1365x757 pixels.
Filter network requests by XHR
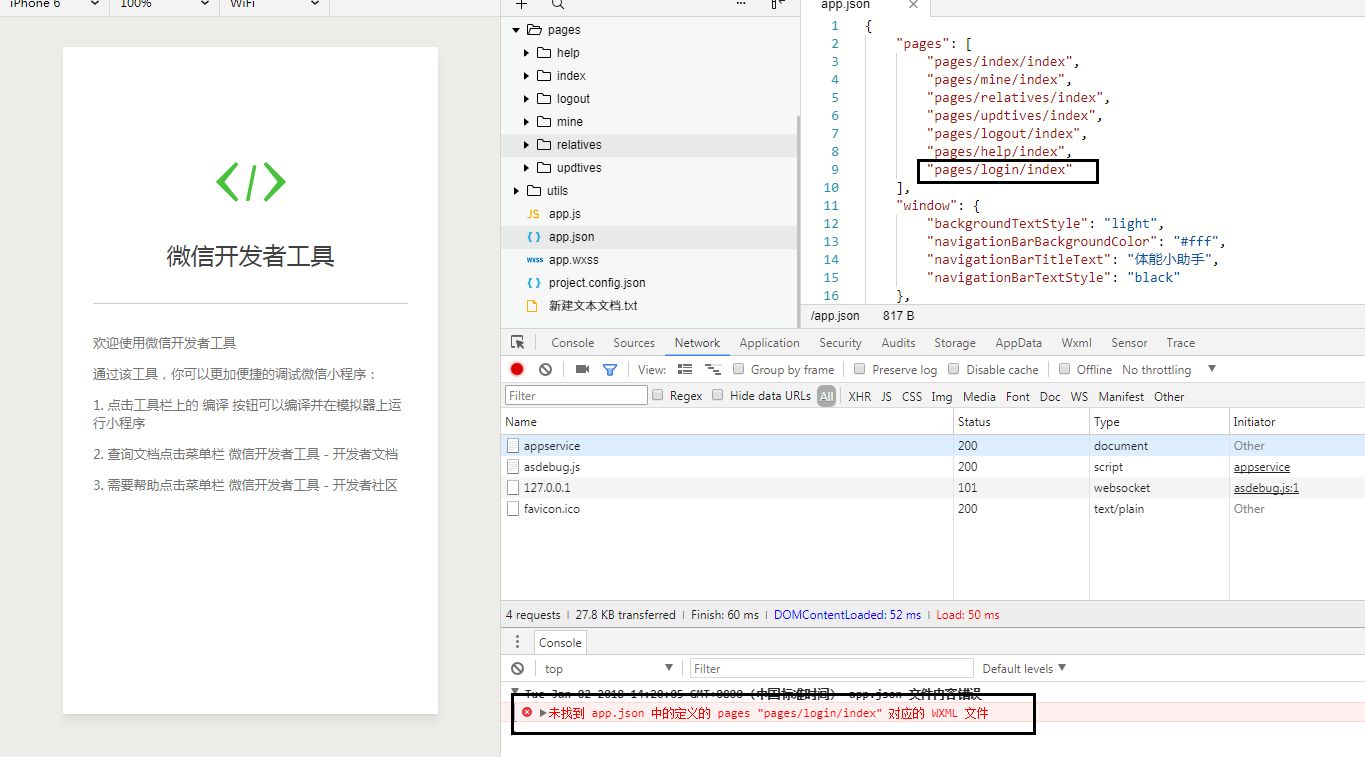(x=859, y=396)
